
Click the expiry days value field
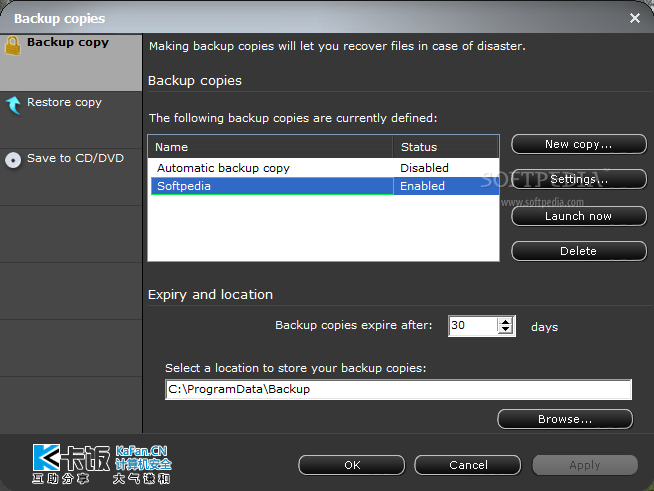[473, 326]
